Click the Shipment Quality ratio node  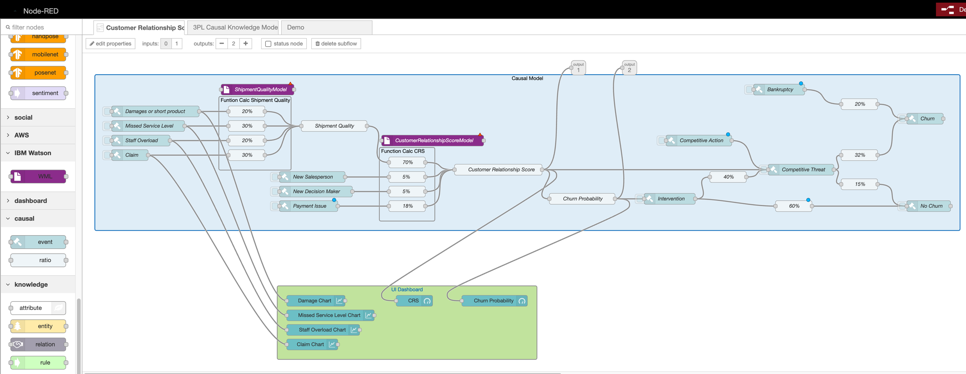[334, 126]
